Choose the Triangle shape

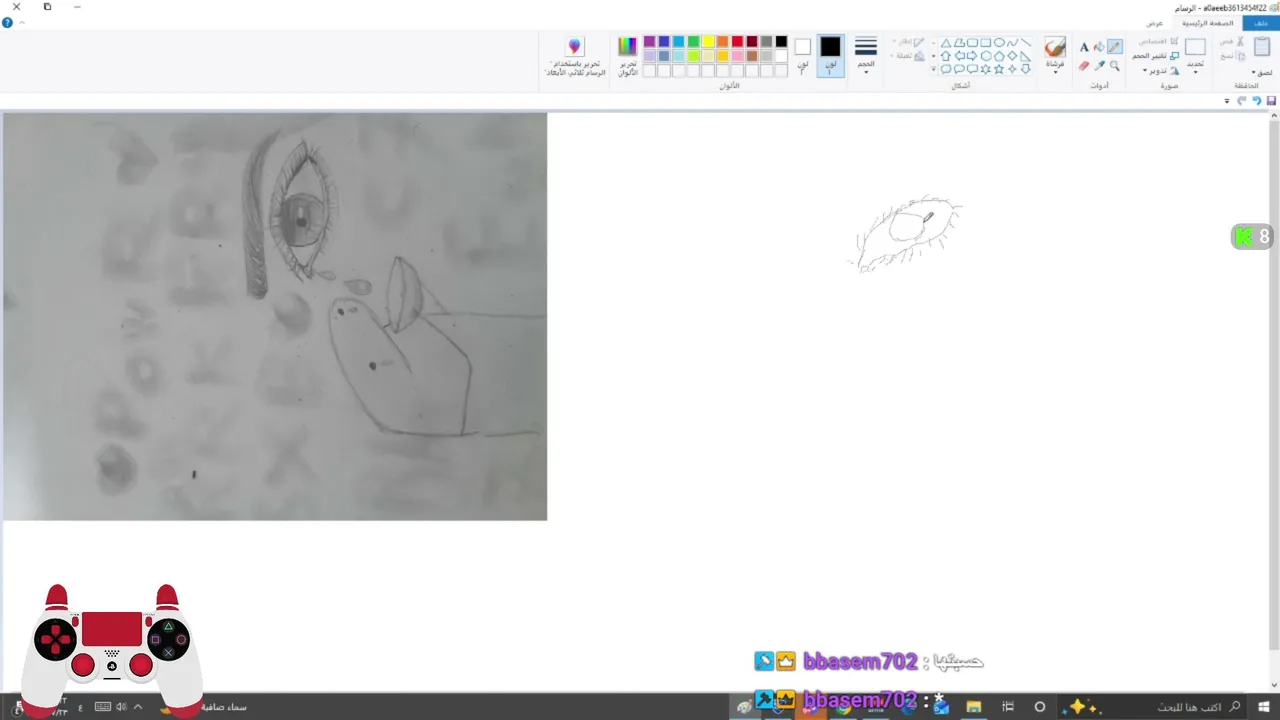(945, 43)
